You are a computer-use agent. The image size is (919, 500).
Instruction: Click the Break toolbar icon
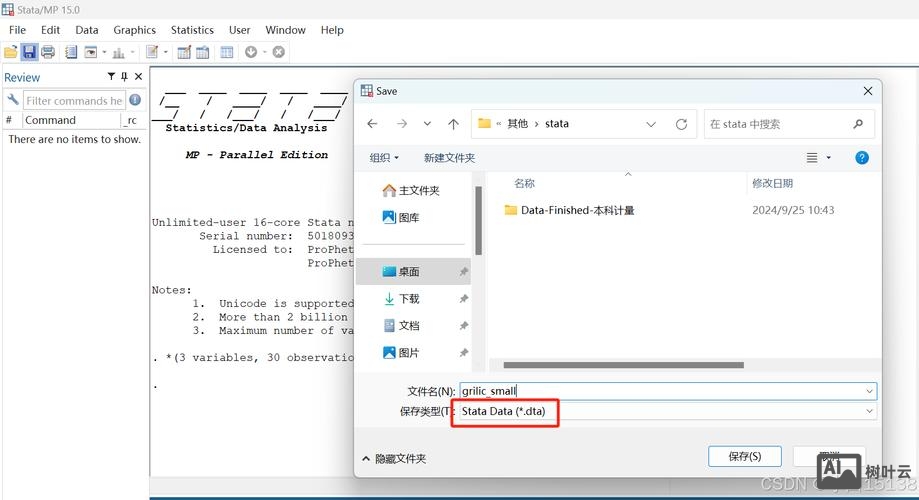(279, 52)
